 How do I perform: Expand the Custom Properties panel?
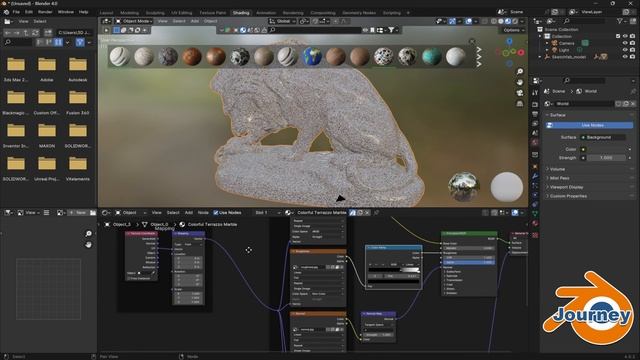(568, 196)
